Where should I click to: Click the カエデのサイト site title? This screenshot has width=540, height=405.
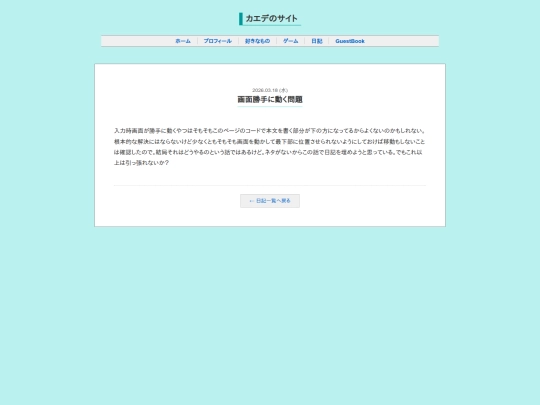pyautogui.click(x=271, y=19)
